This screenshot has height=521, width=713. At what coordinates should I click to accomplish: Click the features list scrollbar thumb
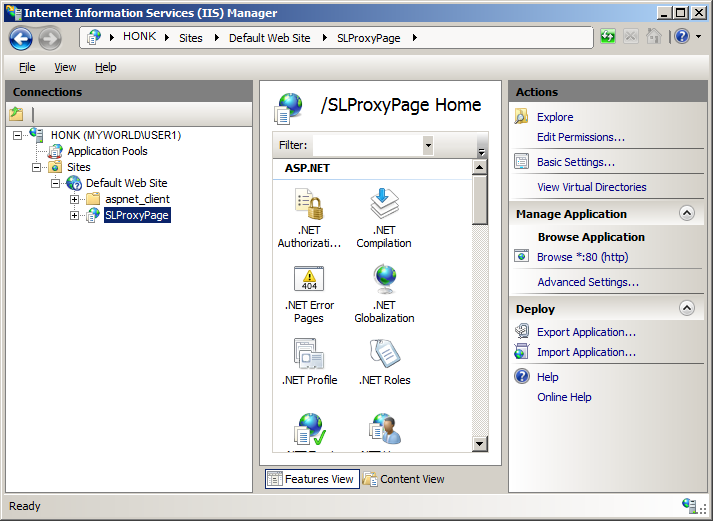pos(480,200)
